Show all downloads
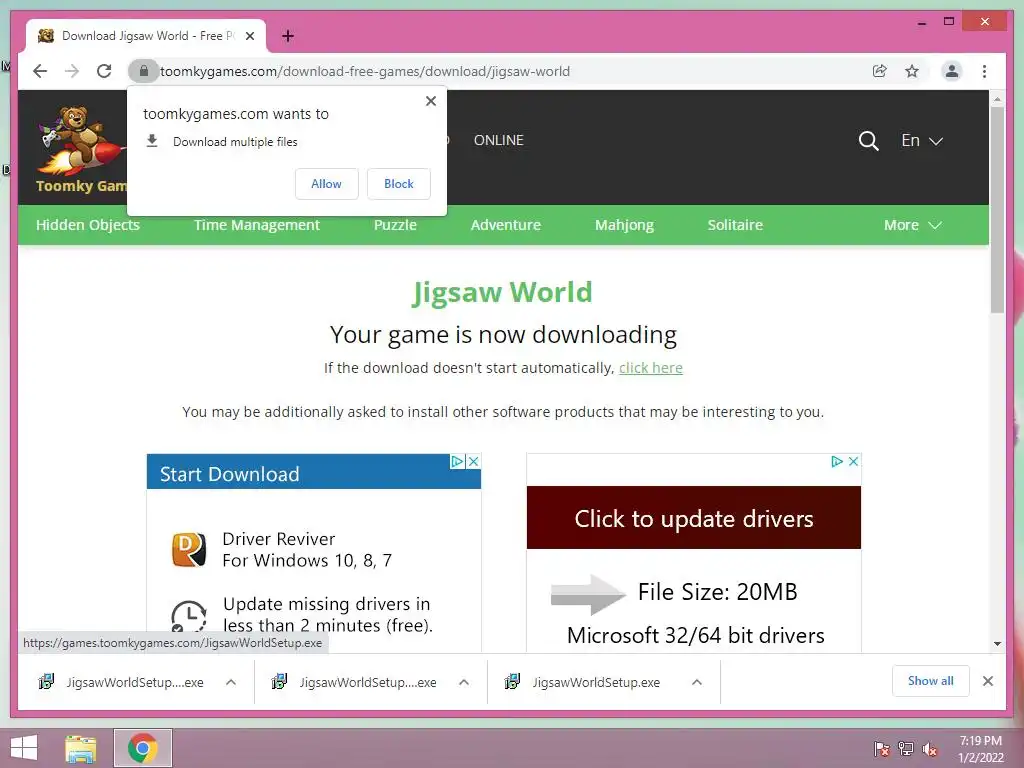This screenshot has height=768, width=1024. click(x=931, y=681)
